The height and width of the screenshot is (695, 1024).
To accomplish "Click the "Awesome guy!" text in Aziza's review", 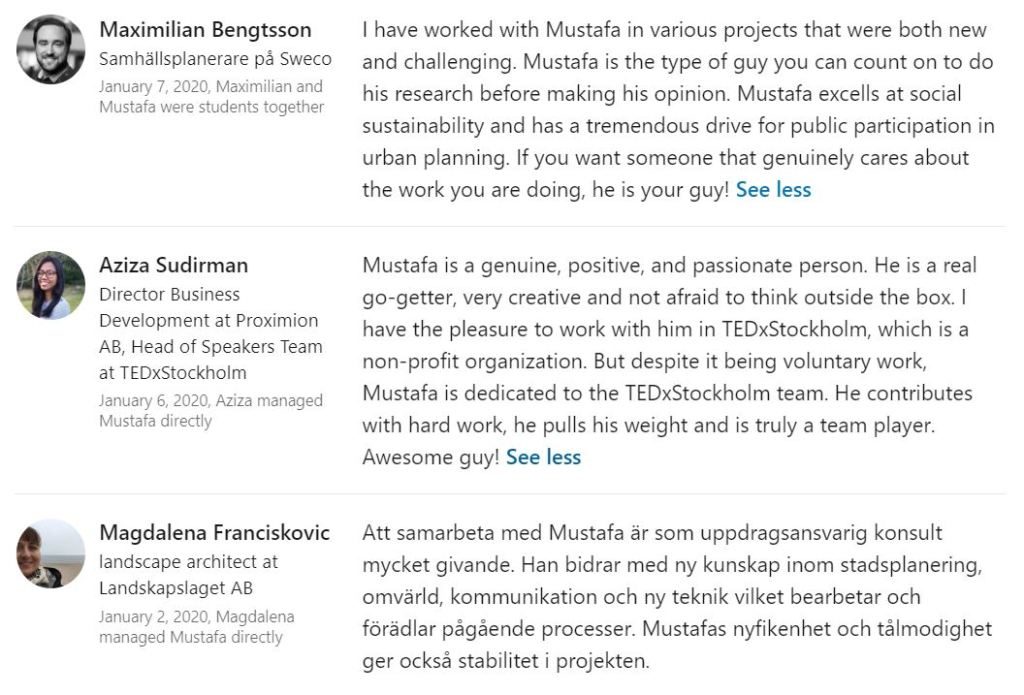I will (429, 457).
